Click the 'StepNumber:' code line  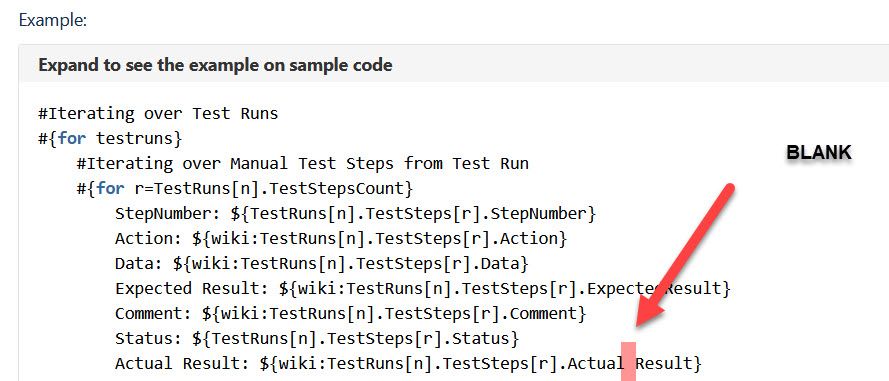(x=356, y=214)
